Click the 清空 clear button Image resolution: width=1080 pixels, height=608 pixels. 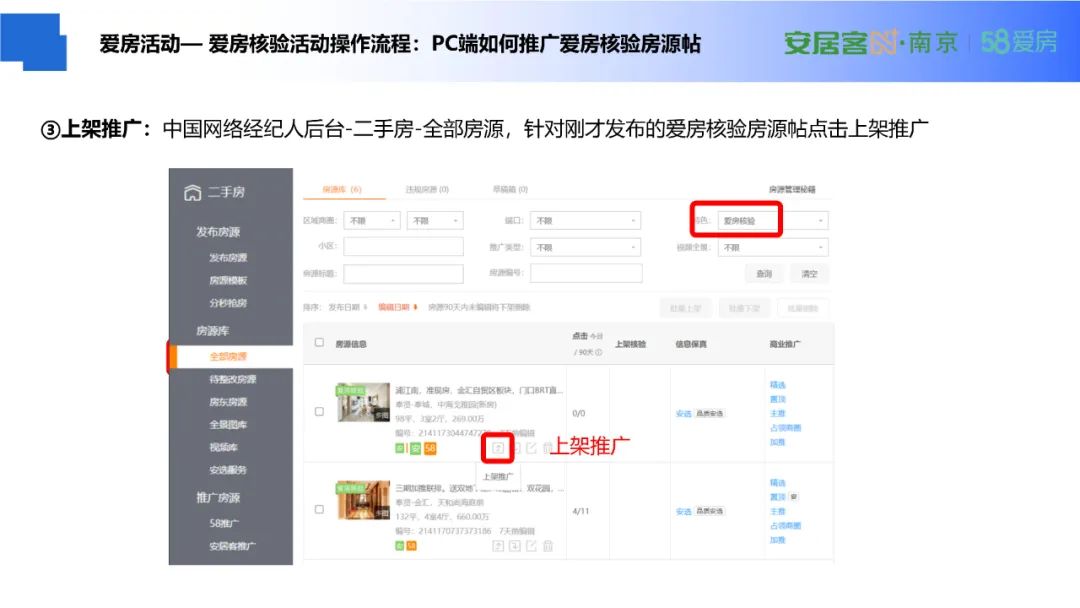(x=809, y=274)
